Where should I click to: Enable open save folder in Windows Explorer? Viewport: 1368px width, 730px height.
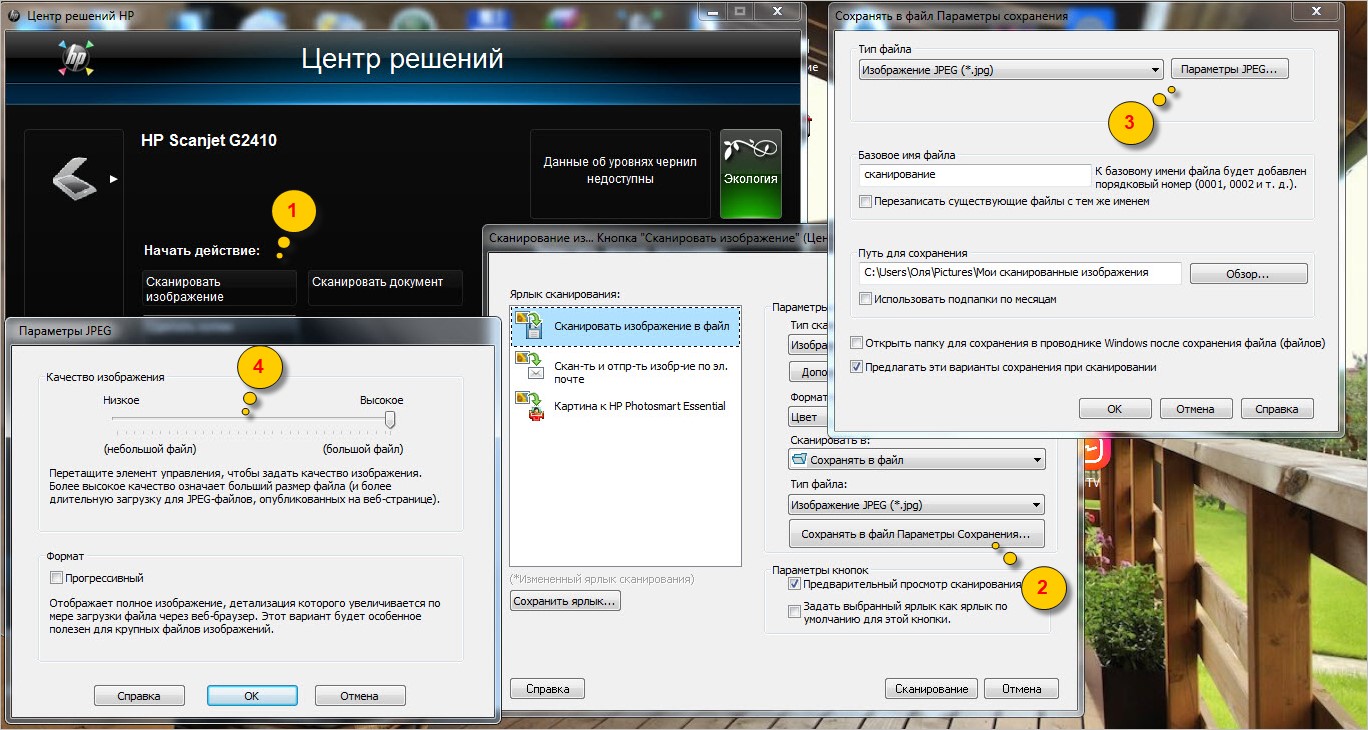(856, 342)
